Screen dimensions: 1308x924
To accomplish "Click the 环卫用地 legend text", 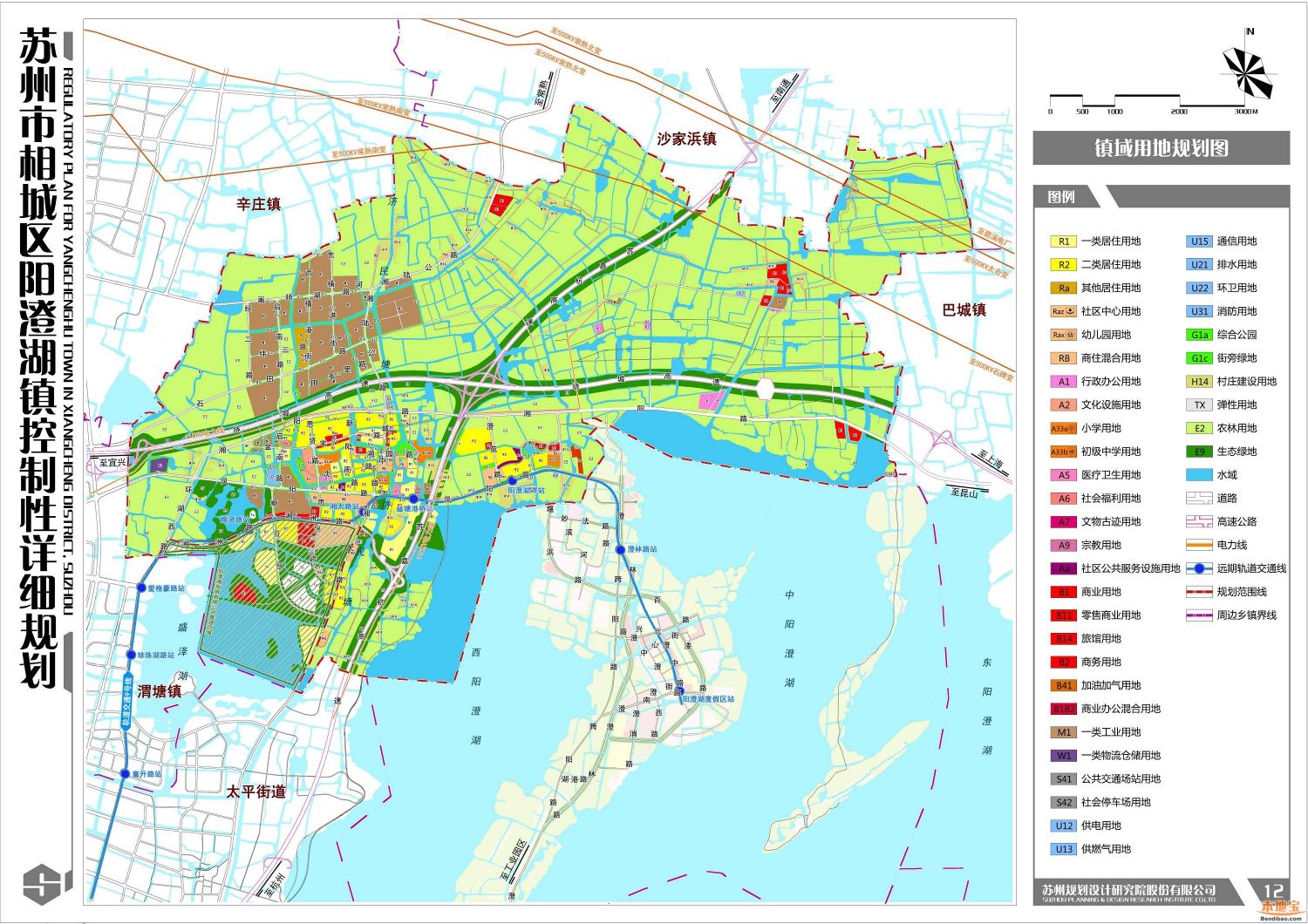I will tap(1237, 289).
